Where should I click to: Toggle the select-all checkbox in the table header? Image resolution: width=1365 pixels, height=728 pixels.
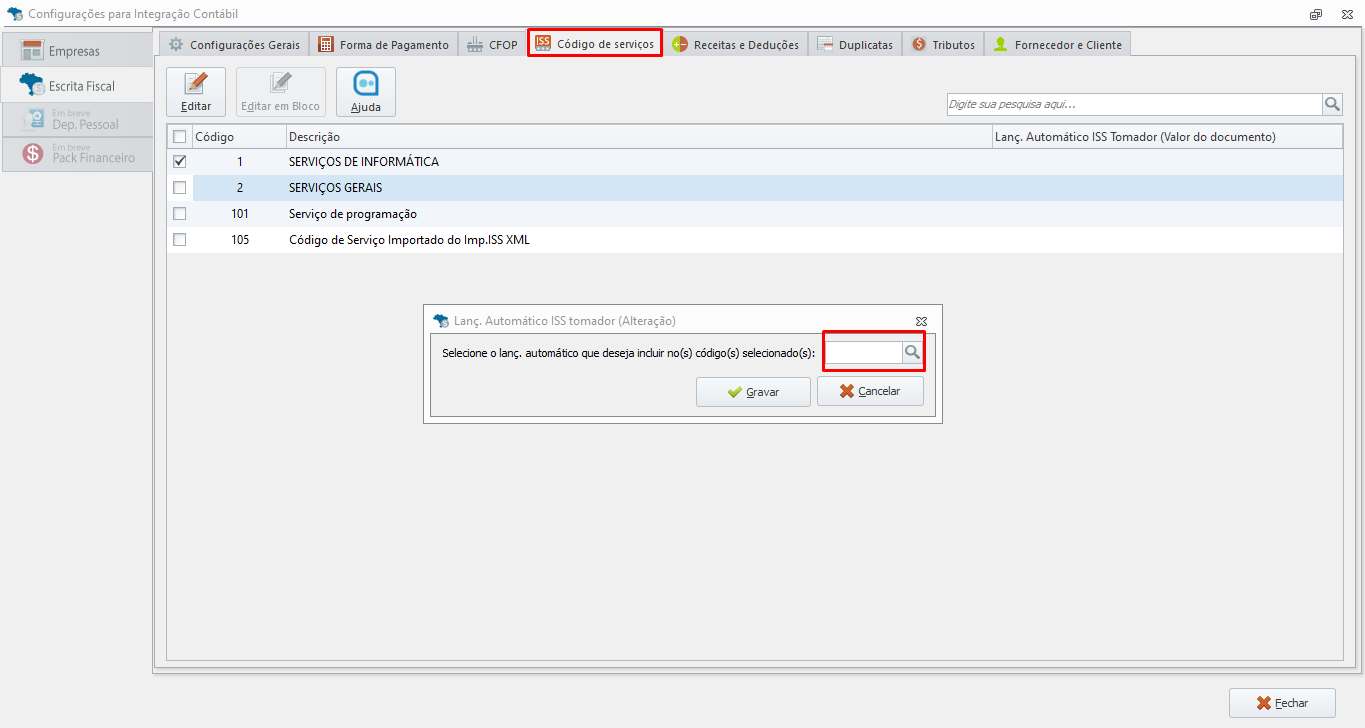(180, 137)
